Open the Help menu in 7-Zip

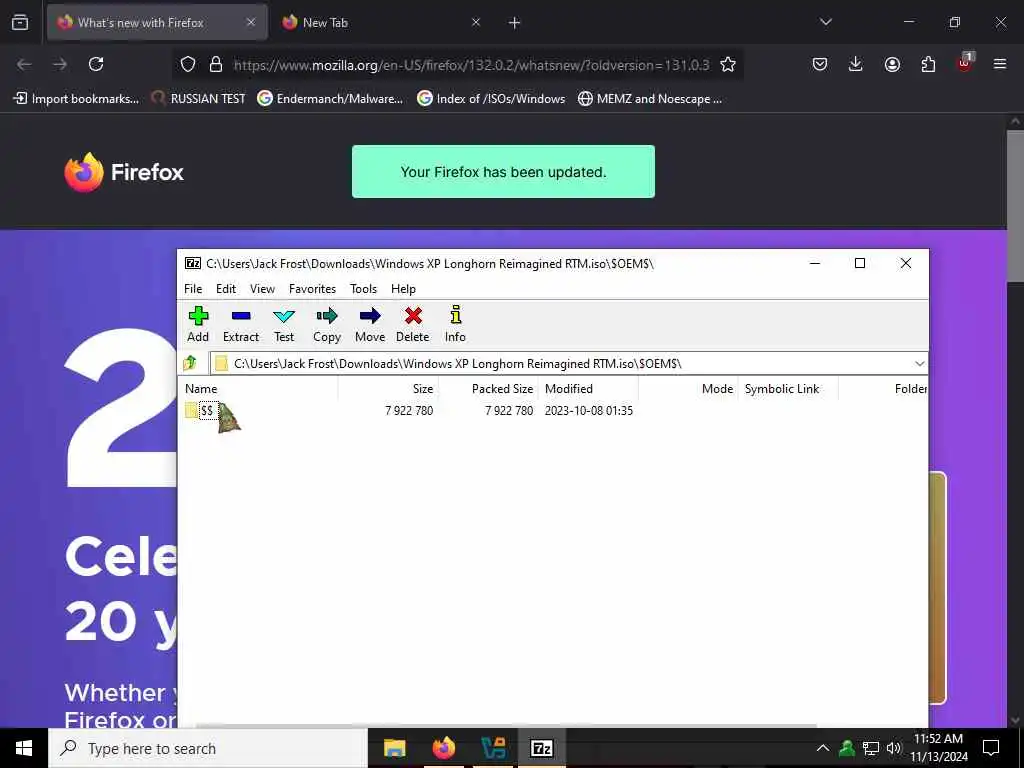pyautogui.click(x=403, y=289)
